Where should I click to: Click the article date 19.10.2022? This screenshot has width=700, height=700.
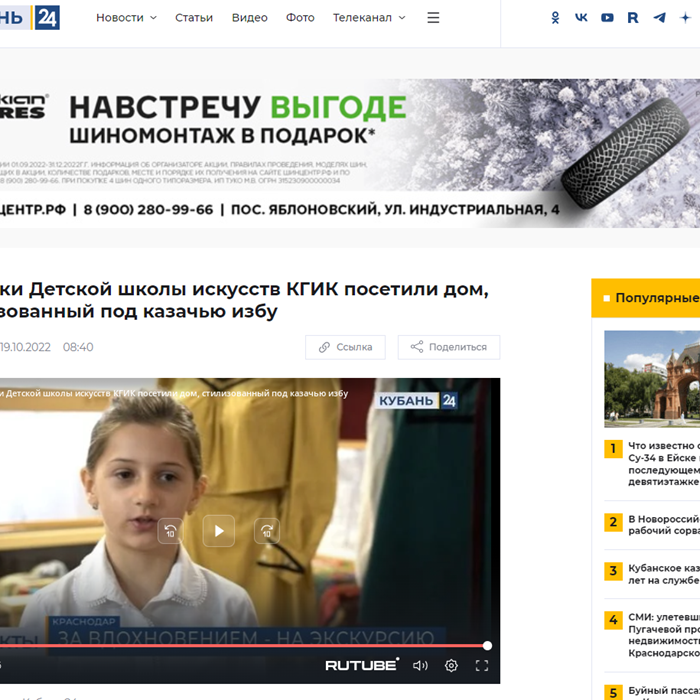point(25,347)
